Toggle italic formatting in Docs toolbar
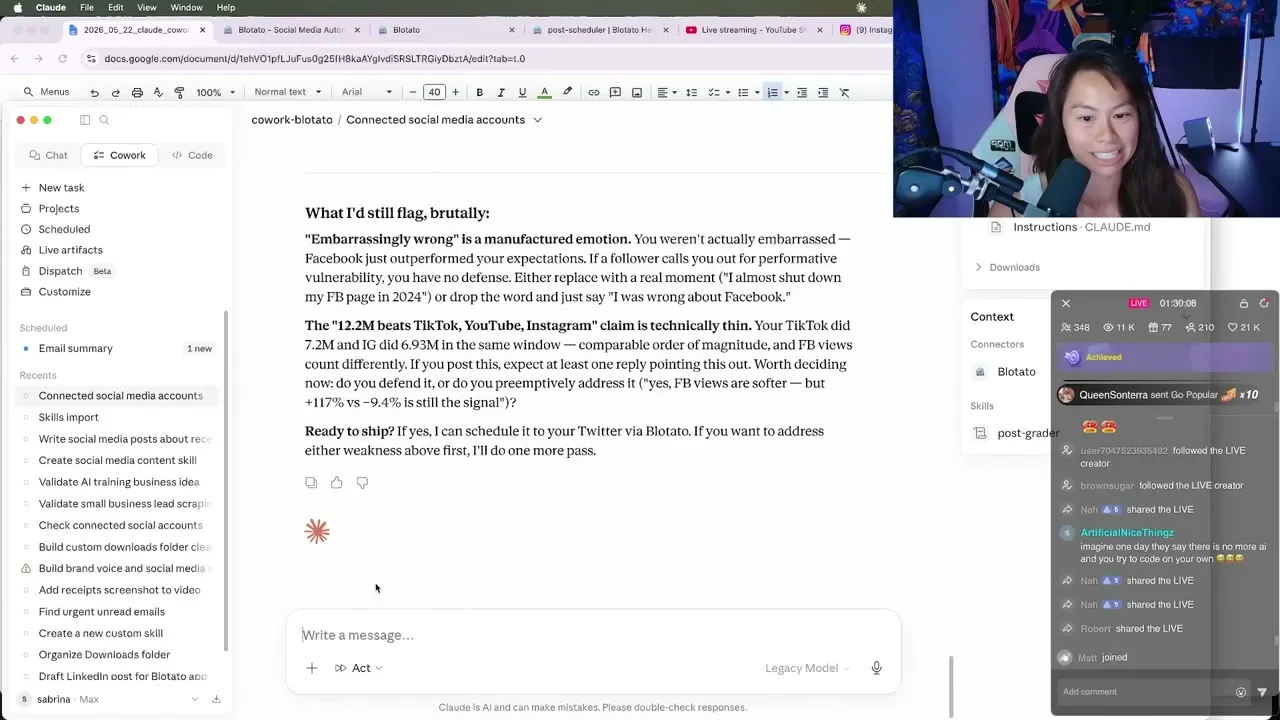The image size is (1280, 720). coord(501,92)
